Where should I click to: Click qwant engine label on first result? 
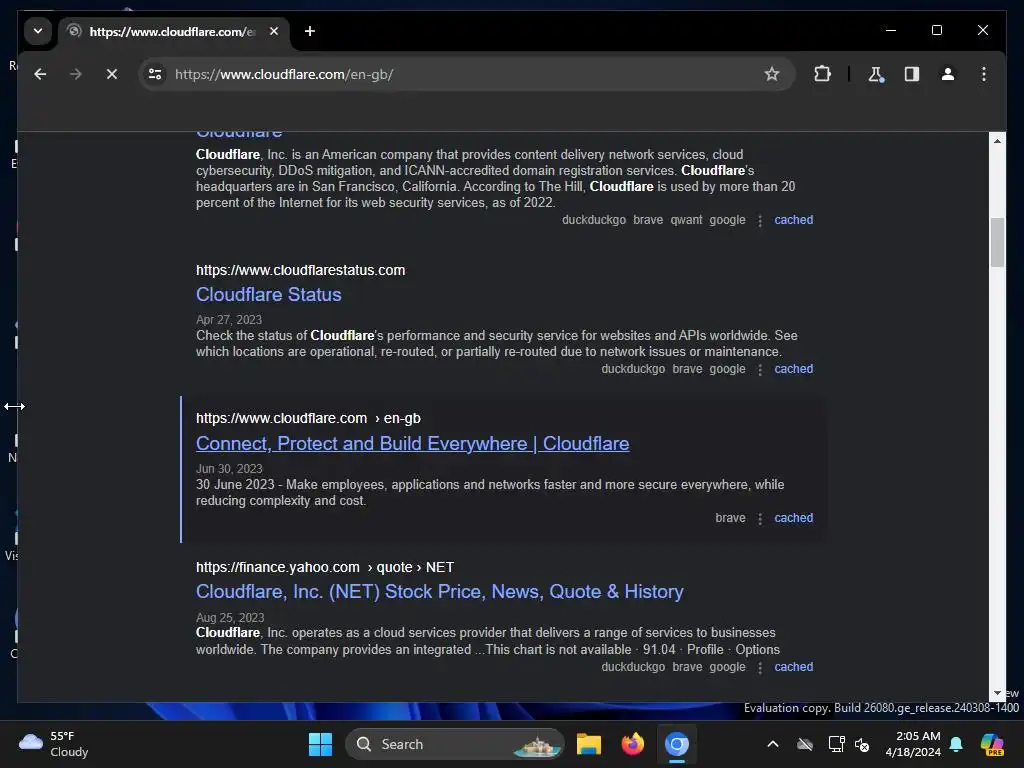coord(686,220)
